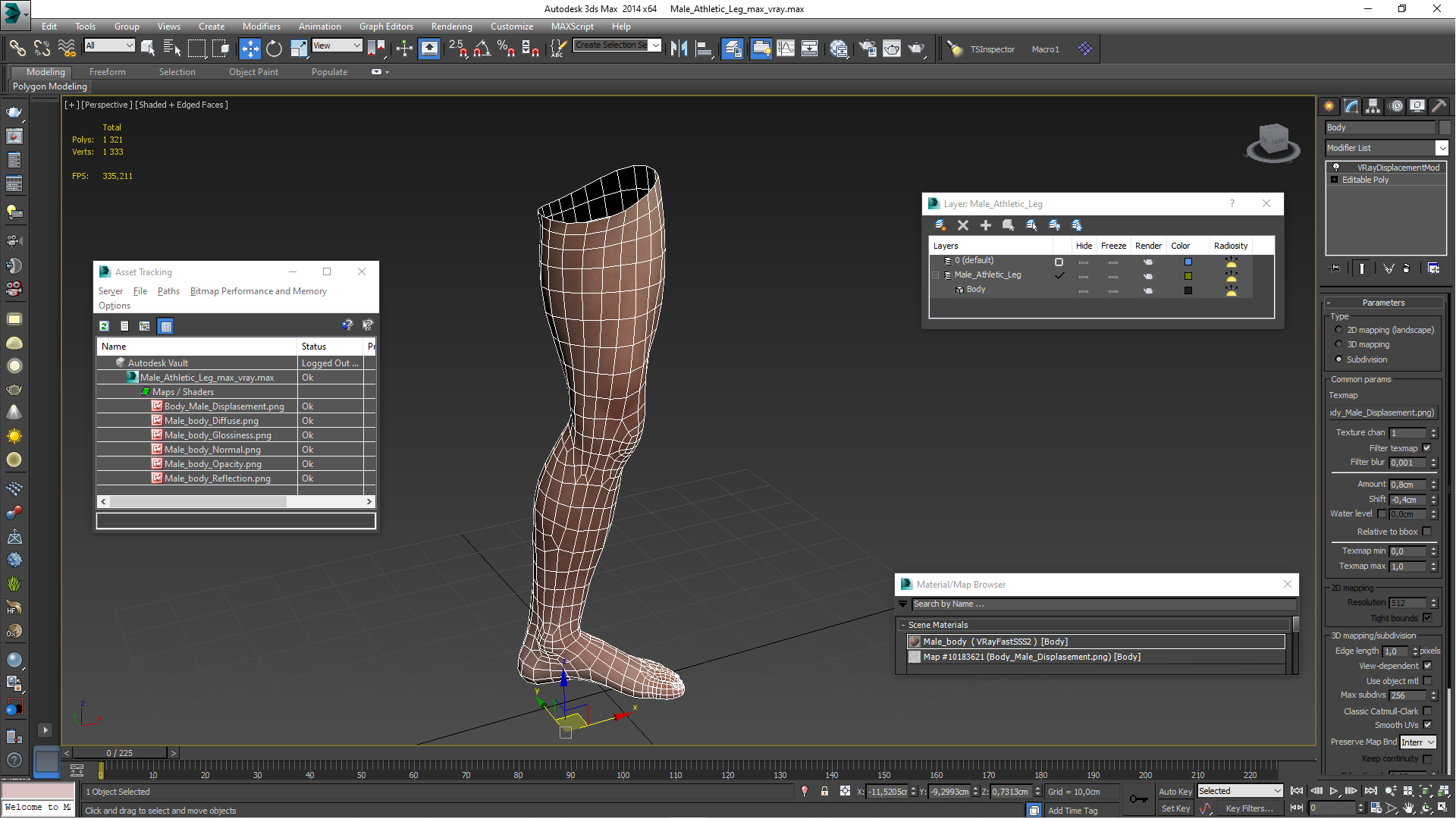Delete highlighted layer in Layer dialog
The height and width of the screenshot is (819, 1456).
coord(963,225)
